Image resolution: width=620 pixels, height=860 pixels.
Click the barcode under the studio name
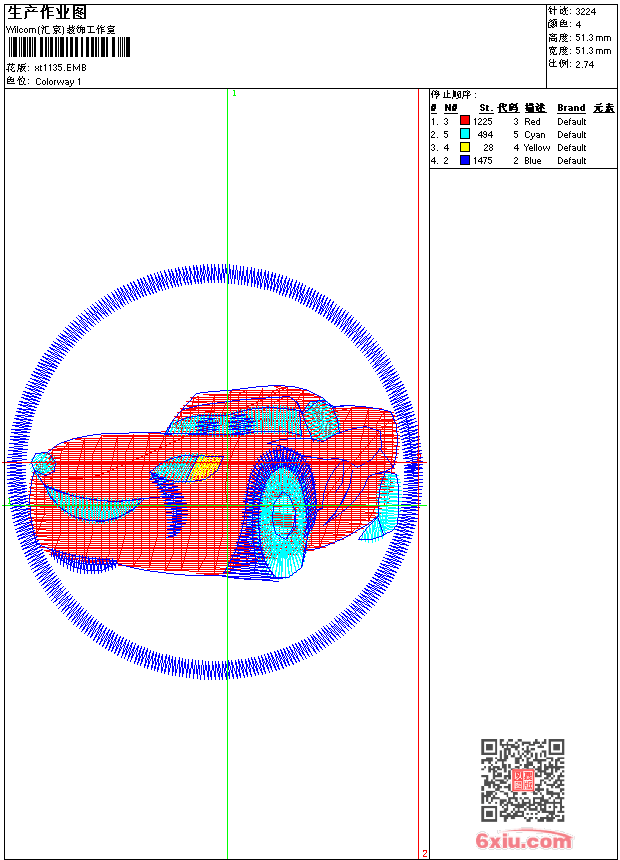click(x=69, y=48)
